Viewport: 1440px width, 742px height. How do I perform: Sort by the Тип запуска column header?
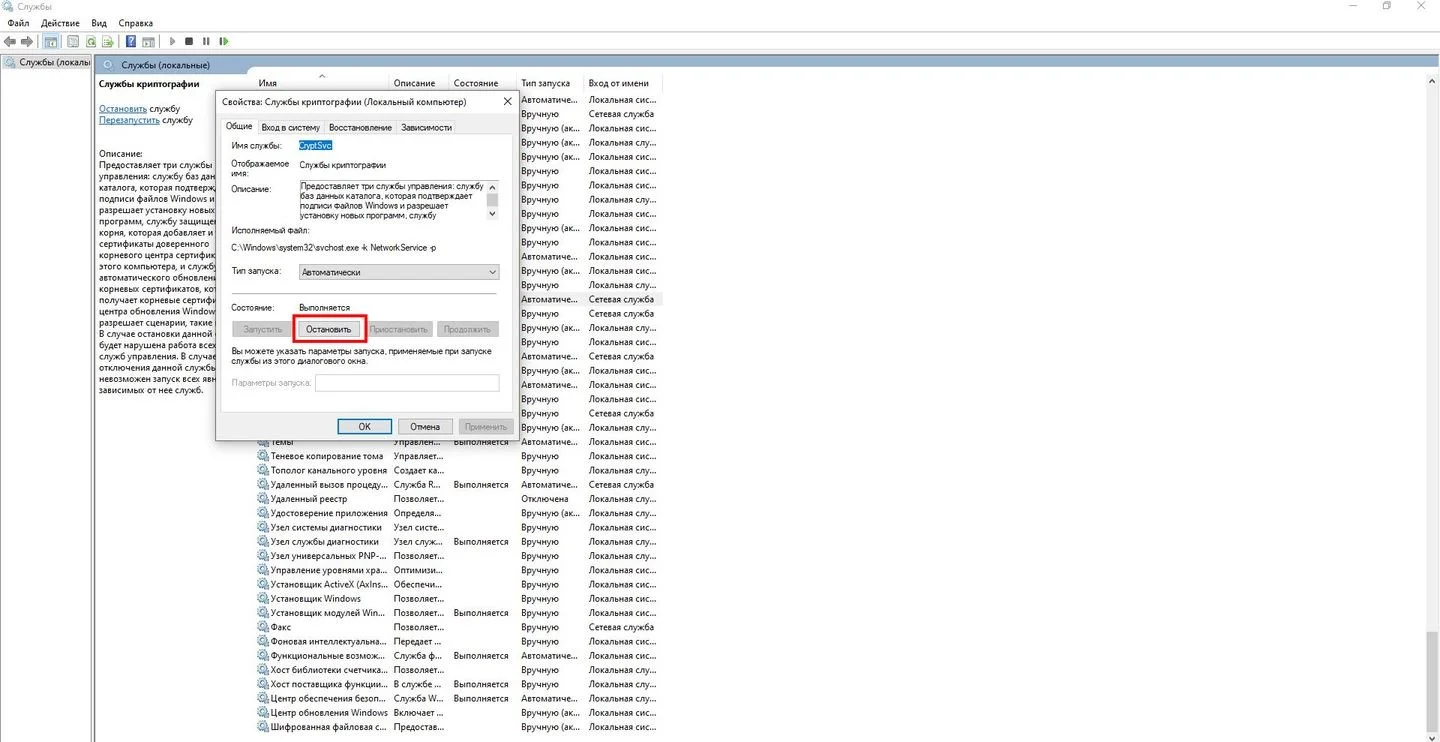[x=545, y=83]
